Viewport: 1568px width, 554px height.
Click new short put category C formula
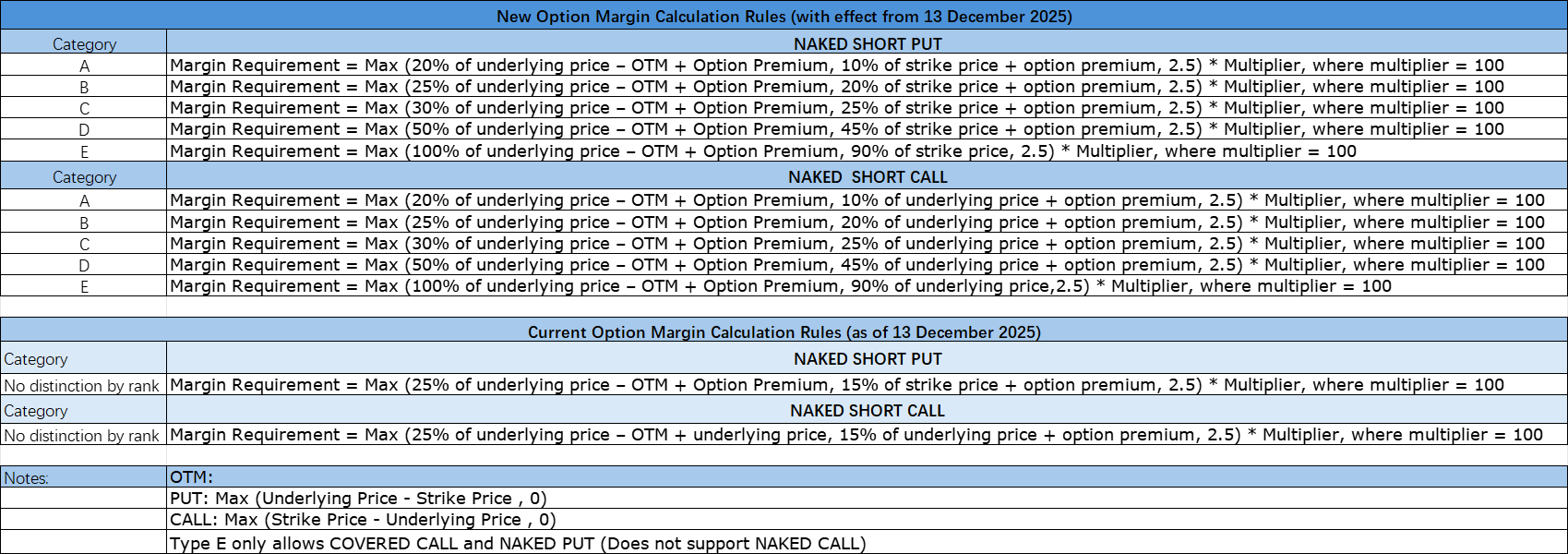[836, 108]
